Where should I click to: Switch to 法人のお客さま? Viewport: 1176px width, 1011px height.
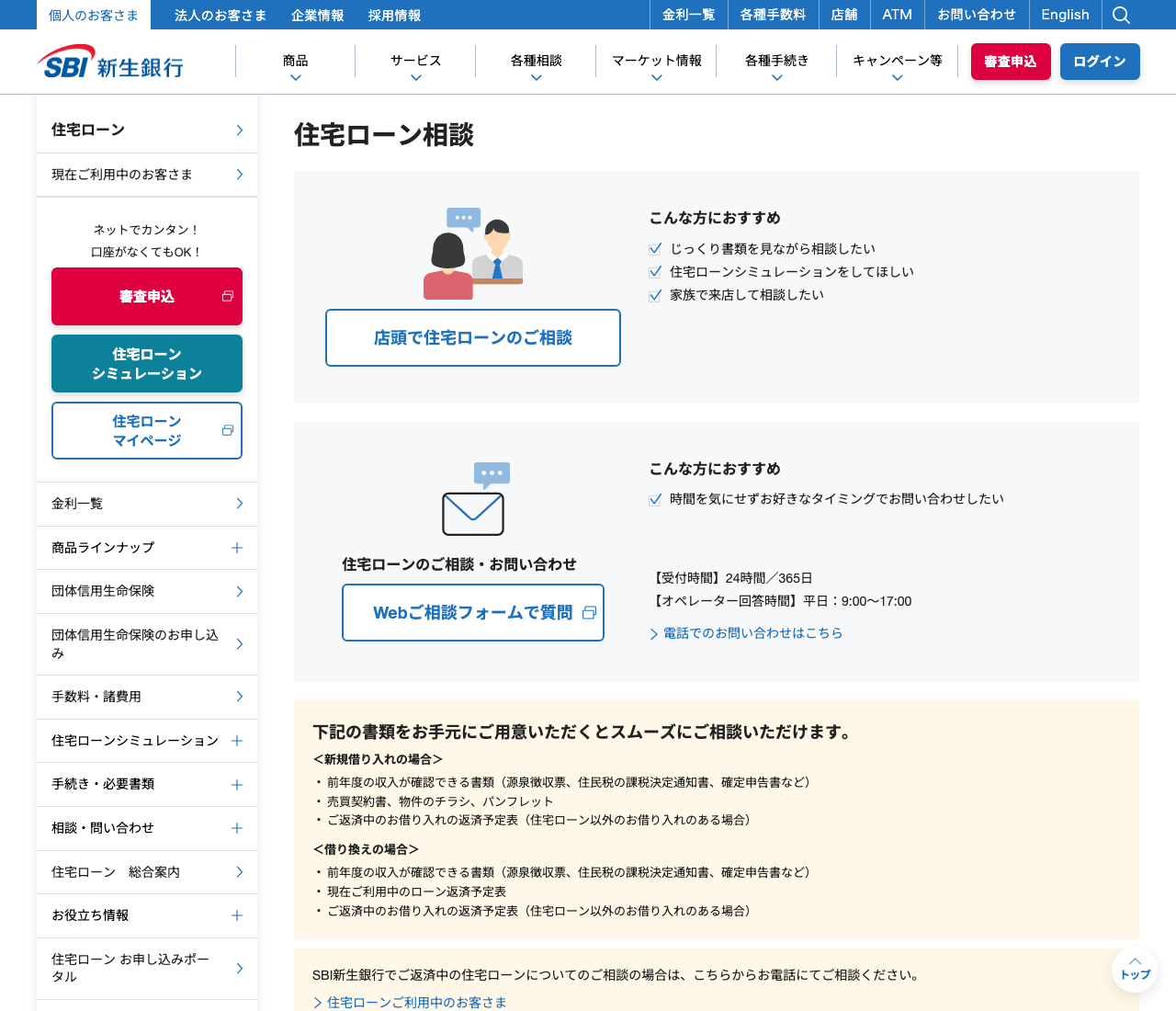pyautogui.click(x=220, y=15)
